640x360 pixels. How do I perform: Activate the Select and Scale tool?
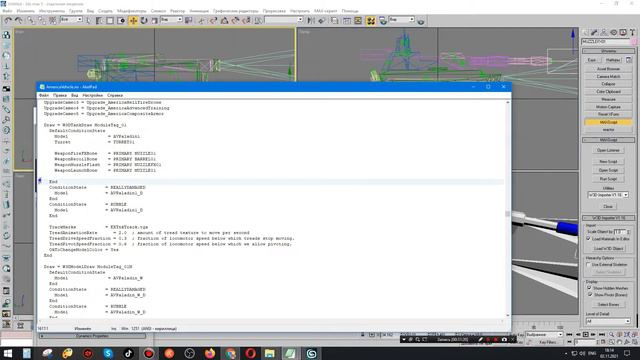pyautogui.click(x=154, y=20)
